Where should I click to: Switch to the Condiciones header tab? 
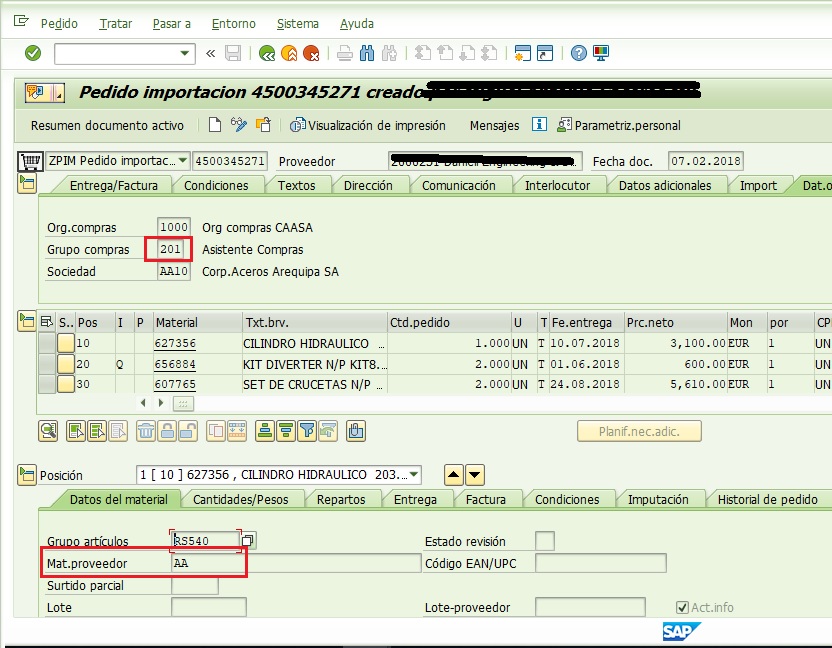point(219,184)
